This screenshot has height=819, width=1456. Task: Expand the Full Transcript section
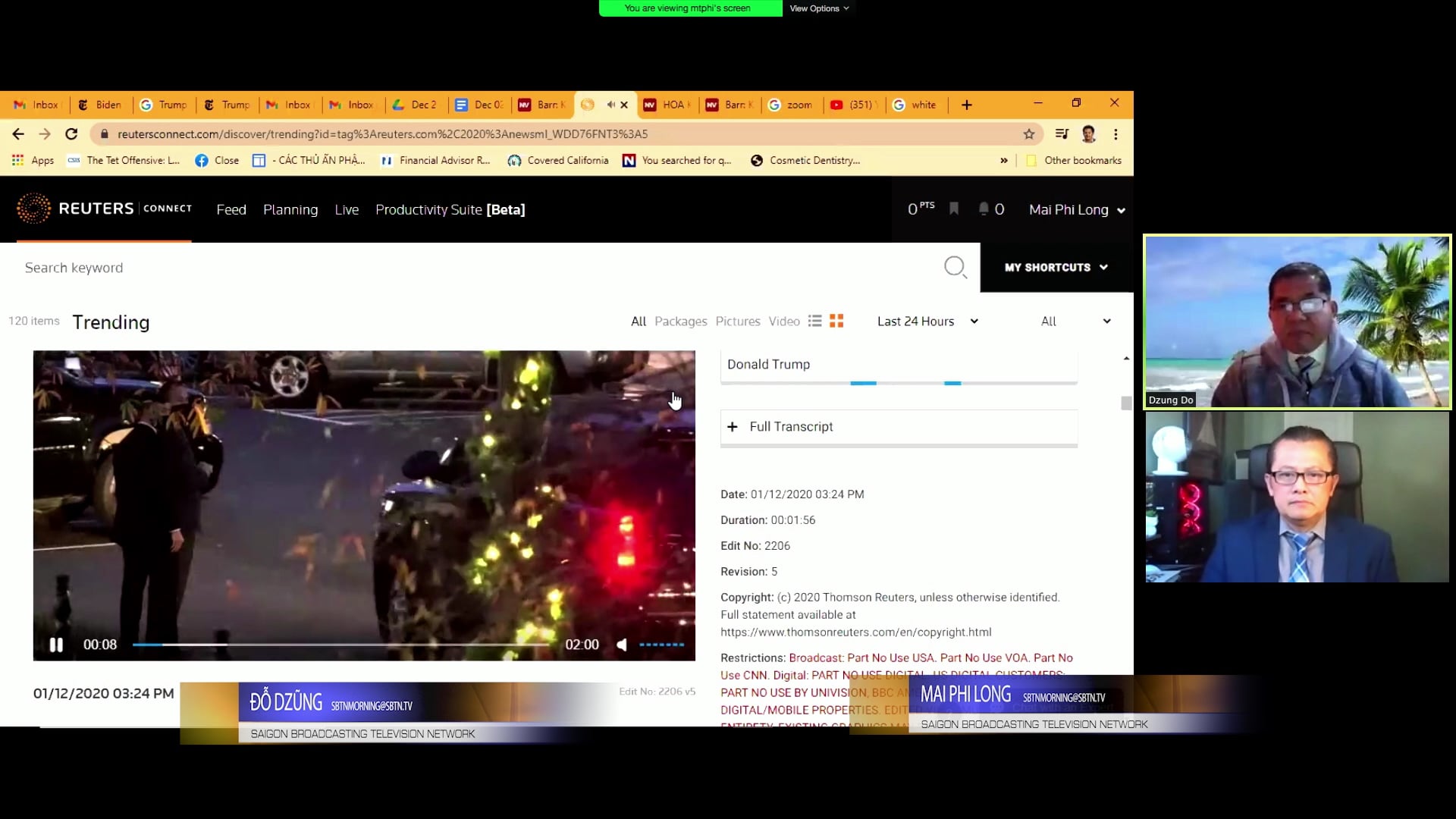pos(791,427)
